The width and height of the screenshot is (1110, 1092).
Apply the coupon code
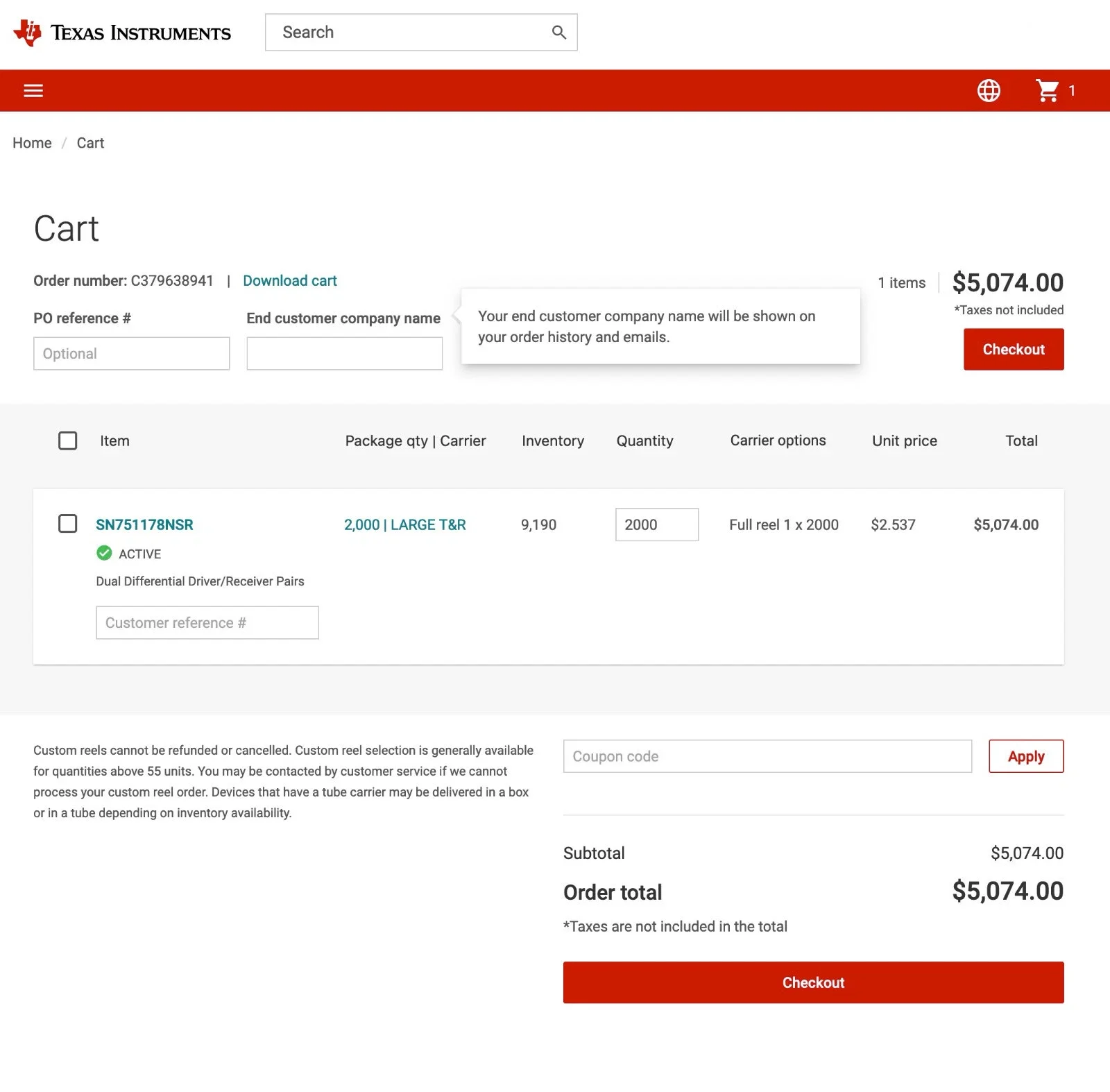click(x=1026, y=756)
